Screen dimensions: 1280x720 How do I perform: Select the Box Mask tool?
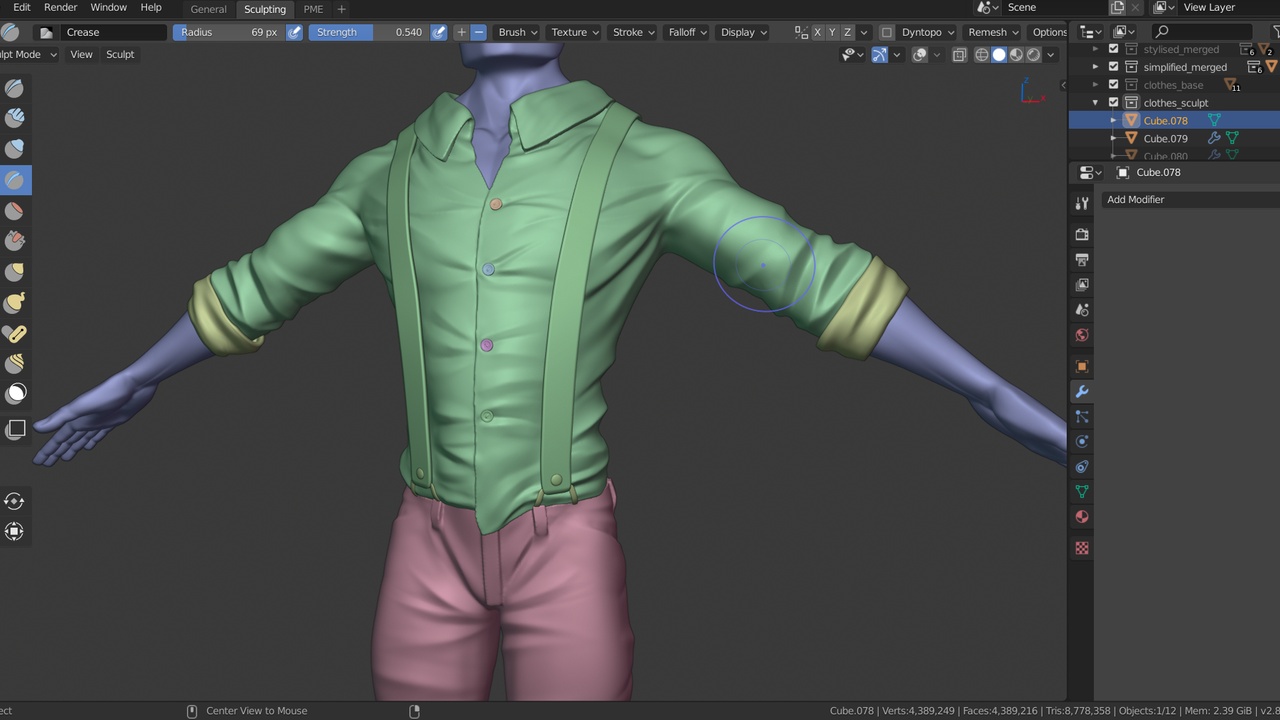coord(15,430)
